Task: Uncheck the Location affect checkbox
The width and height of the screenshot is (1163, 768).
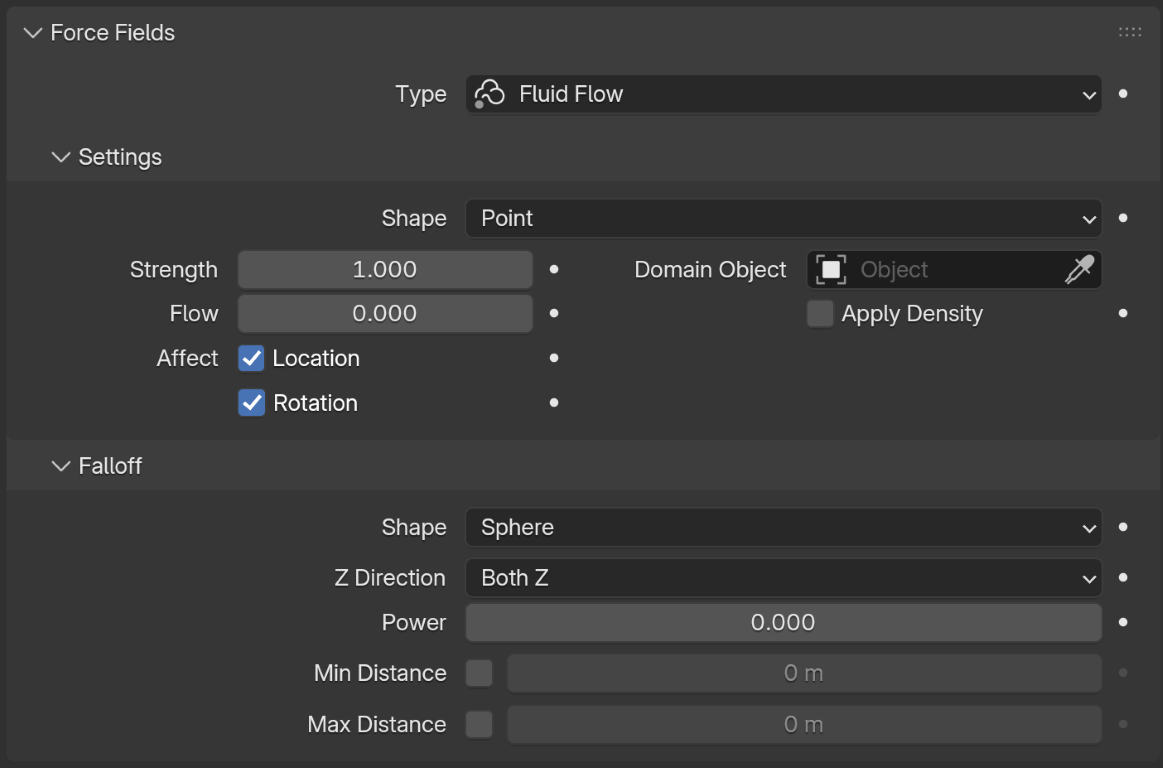Action: (x=251, y=358)
